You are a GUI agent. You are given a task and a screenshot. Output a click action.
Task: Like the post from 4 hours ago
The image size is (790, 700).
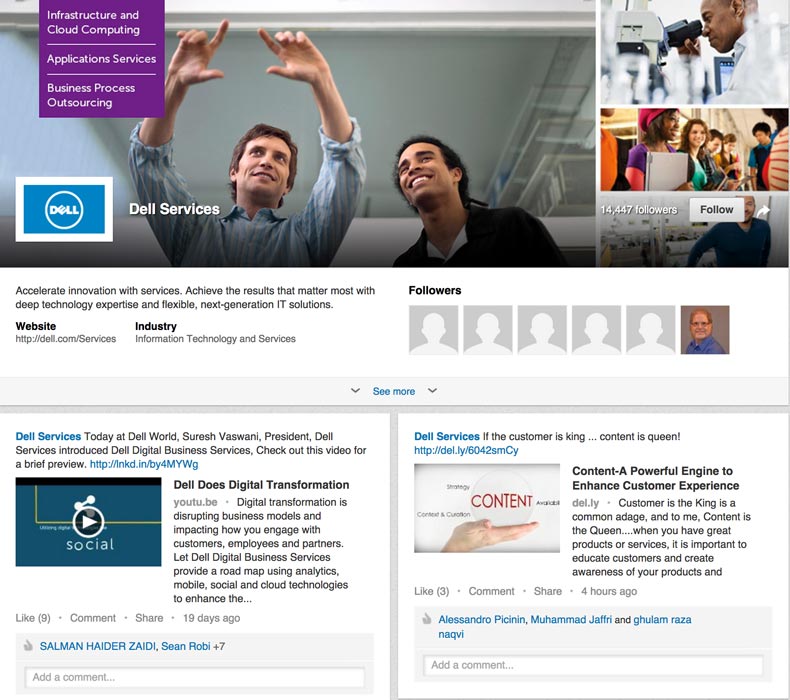click(431, 591)
